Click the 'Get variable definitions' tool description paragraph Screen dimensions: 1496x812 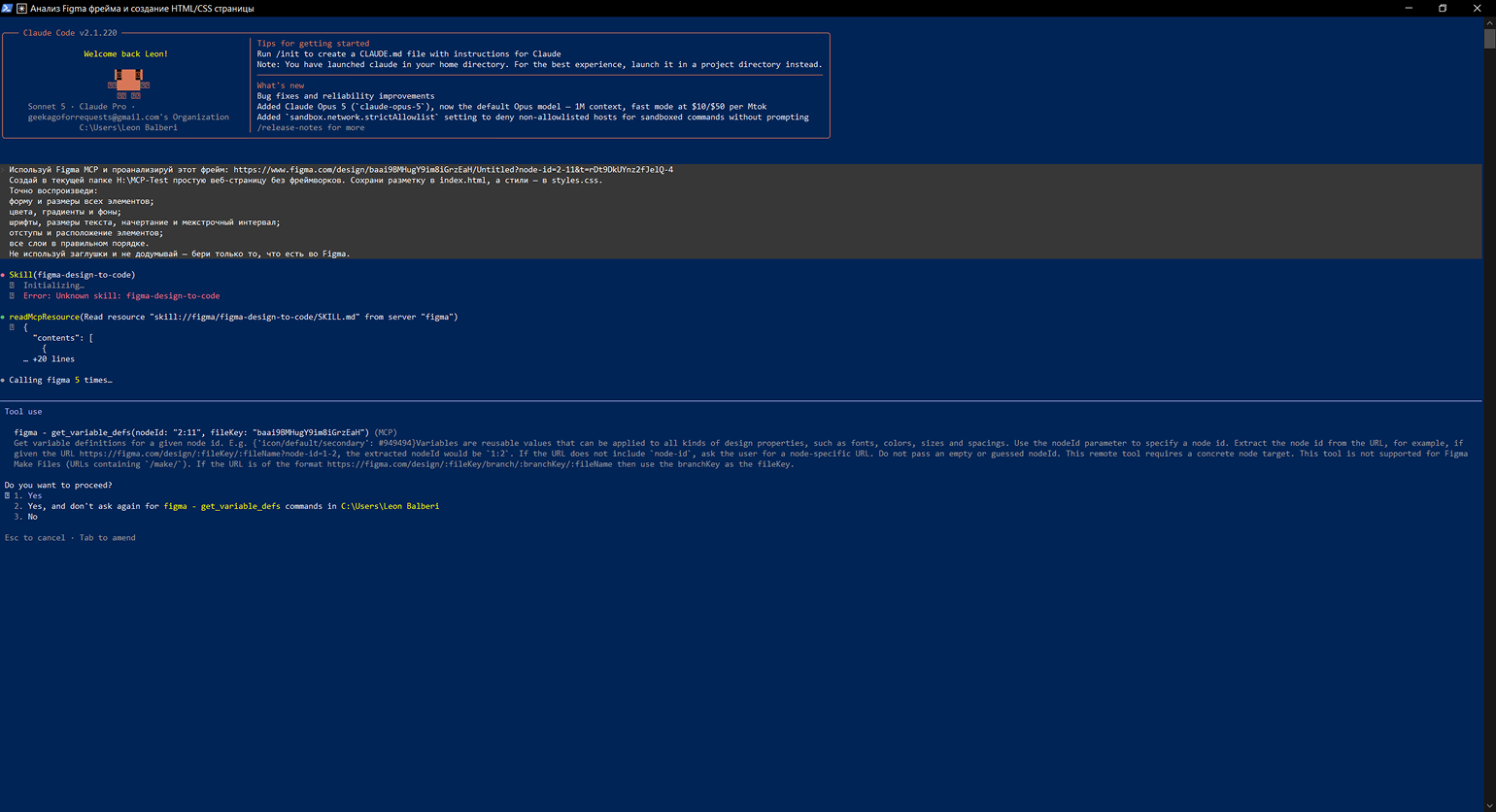(740, 454)
